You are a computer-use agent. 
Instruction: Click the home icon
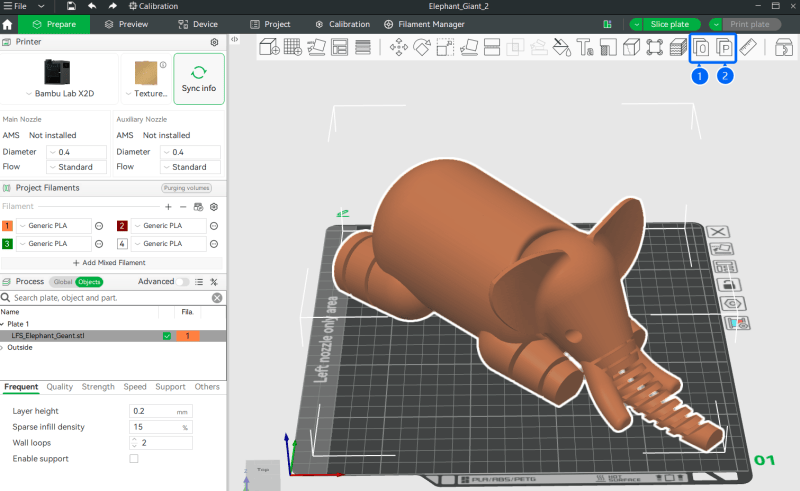point(7,24)
